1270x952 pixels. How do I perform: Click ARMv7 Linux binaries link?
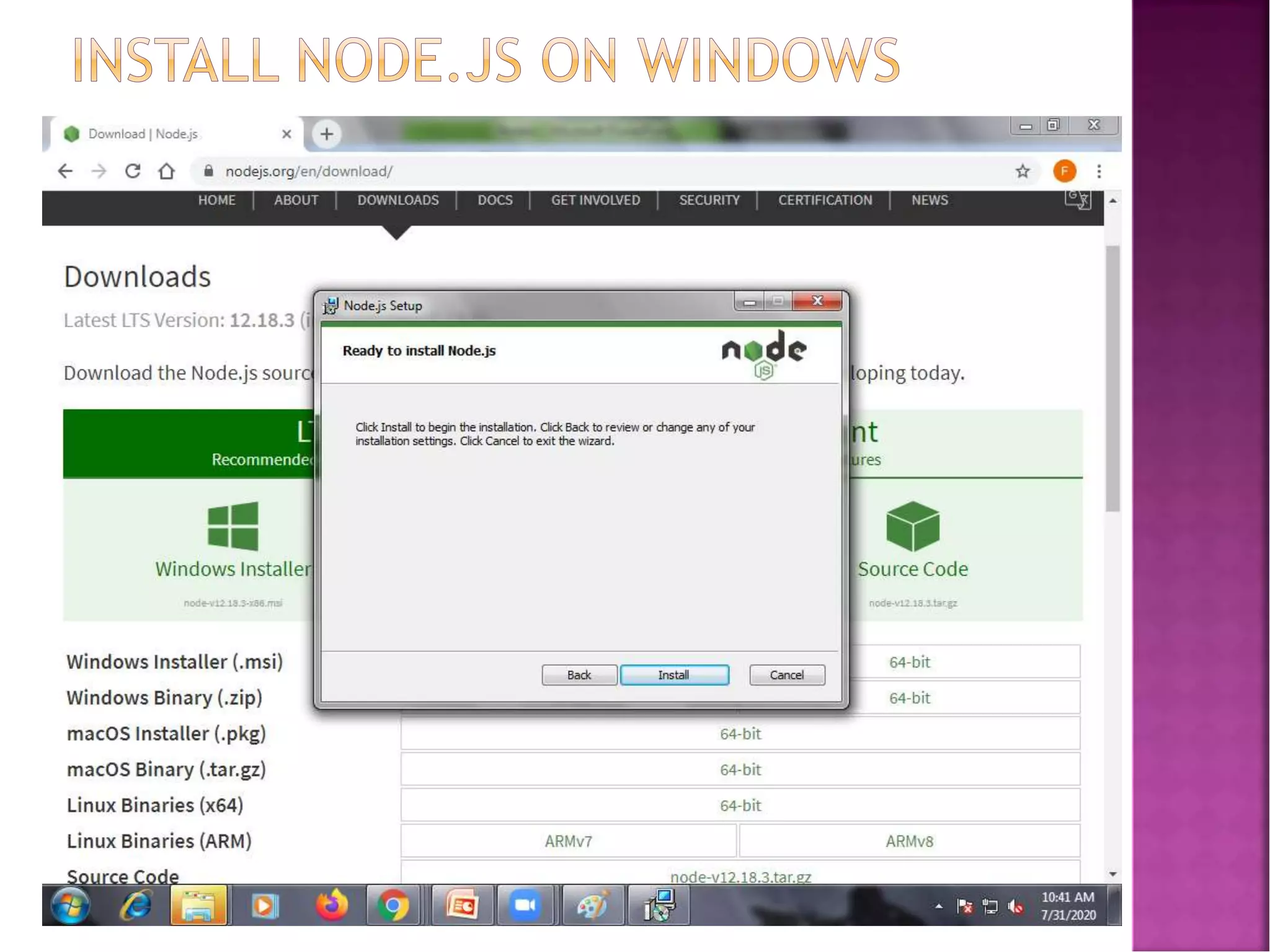[568, 841]
